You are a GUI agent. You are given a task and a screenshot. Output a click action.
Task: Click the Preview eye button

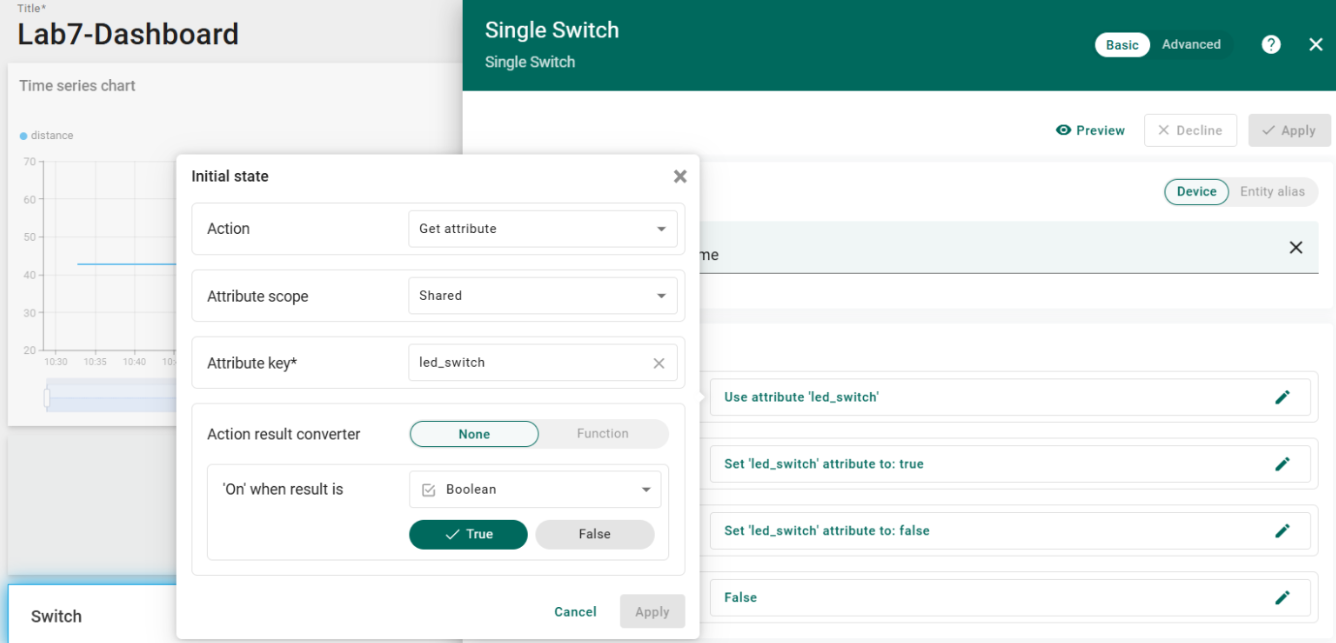[x=1091, y=130]
